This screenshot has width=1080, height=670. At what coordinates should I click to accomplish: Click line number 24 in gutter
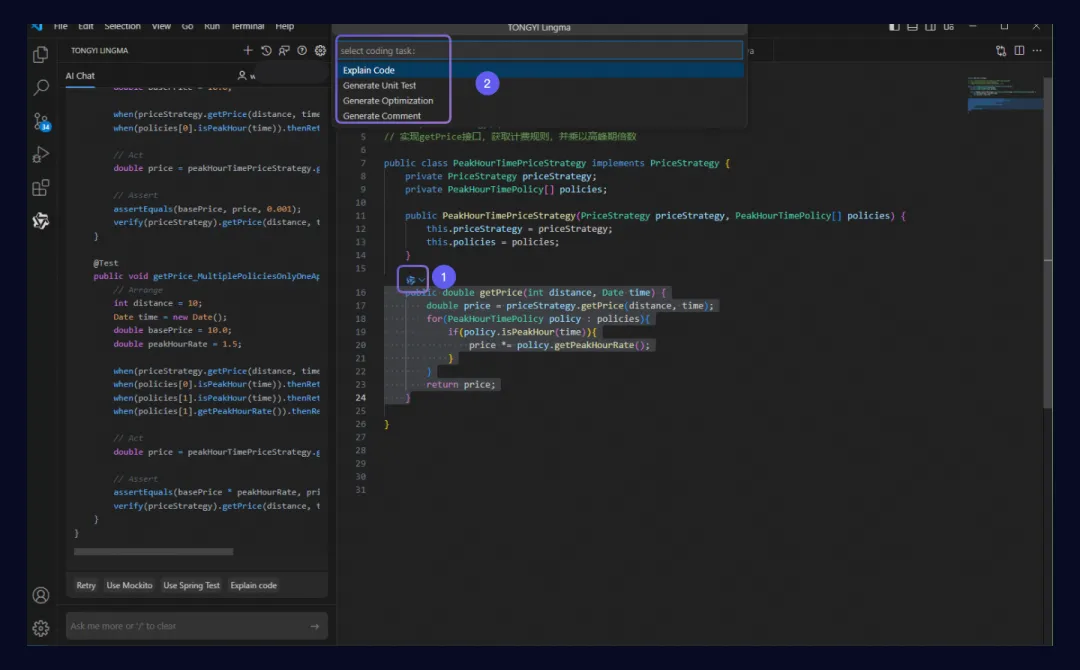coord(360,398)
